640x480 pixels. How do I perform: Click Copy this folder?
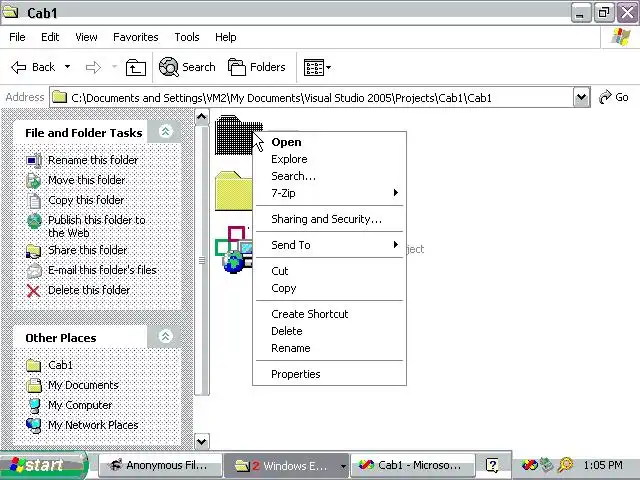[x=86, y=200]
